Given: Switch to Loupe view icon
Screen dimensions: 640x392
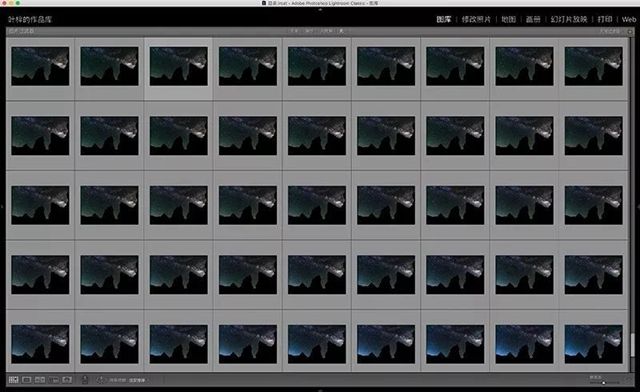Looking at the screenshot, I should point(27,380).
